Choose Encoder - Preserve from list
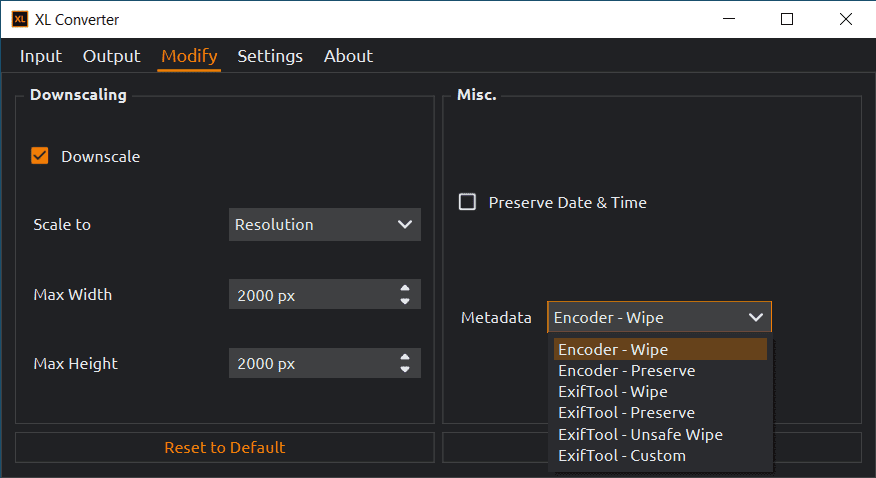The height and width of the screenshot is (478, 876). 626,371
